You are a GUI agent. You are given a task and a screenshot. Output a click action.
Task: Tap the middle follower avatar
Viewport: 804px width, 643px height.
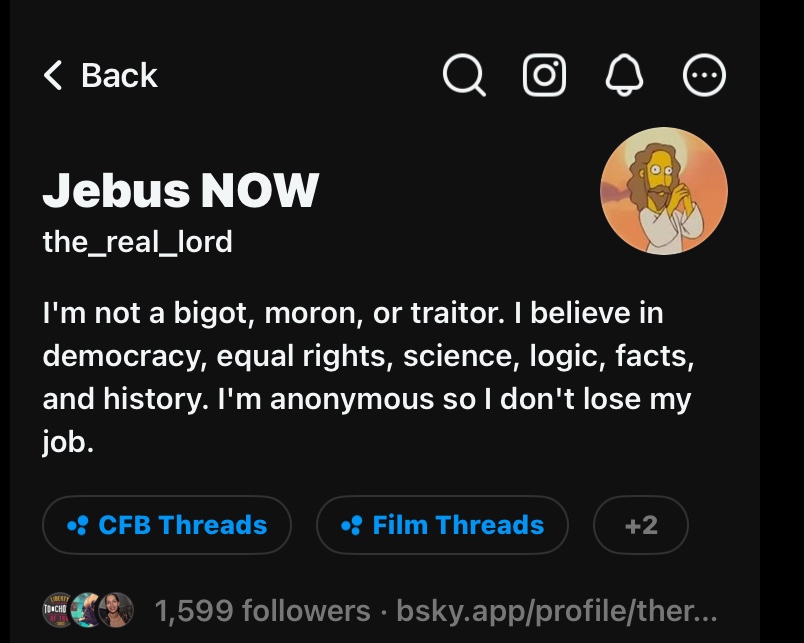[87, 610]
